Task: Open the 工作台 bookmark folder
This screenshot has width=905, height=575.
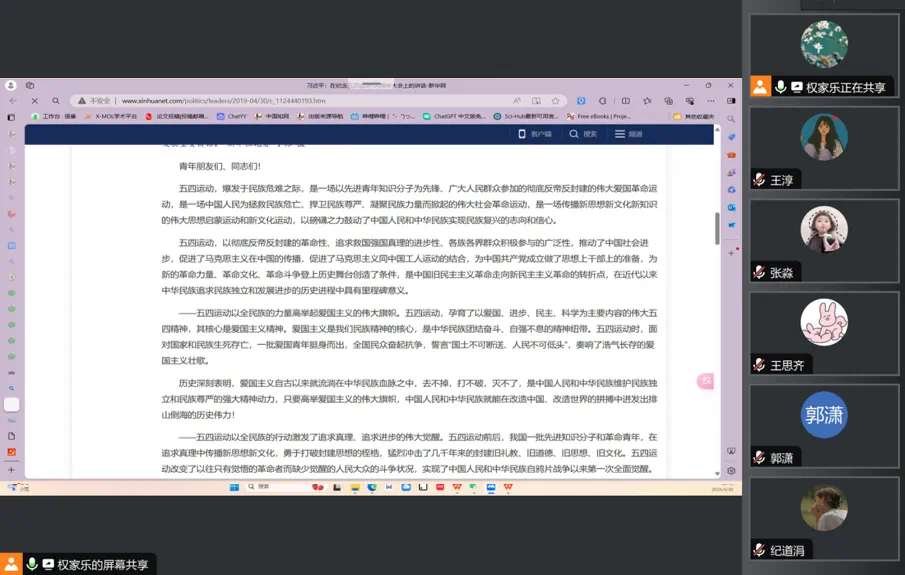Action: pos(54,116)
